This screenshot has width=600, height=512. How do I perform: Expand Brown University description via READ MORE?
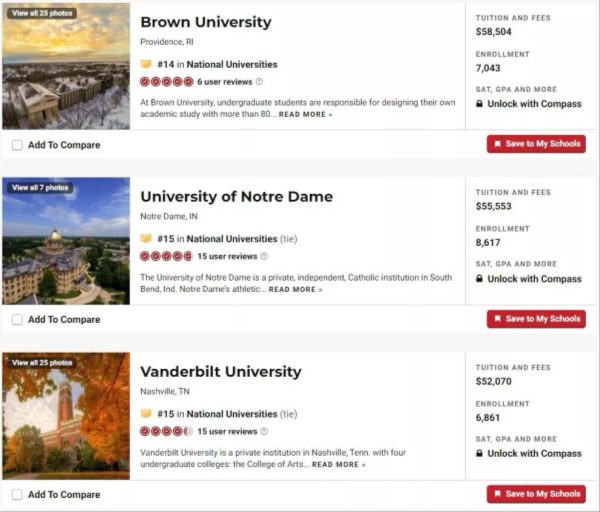tap(305, 114)
